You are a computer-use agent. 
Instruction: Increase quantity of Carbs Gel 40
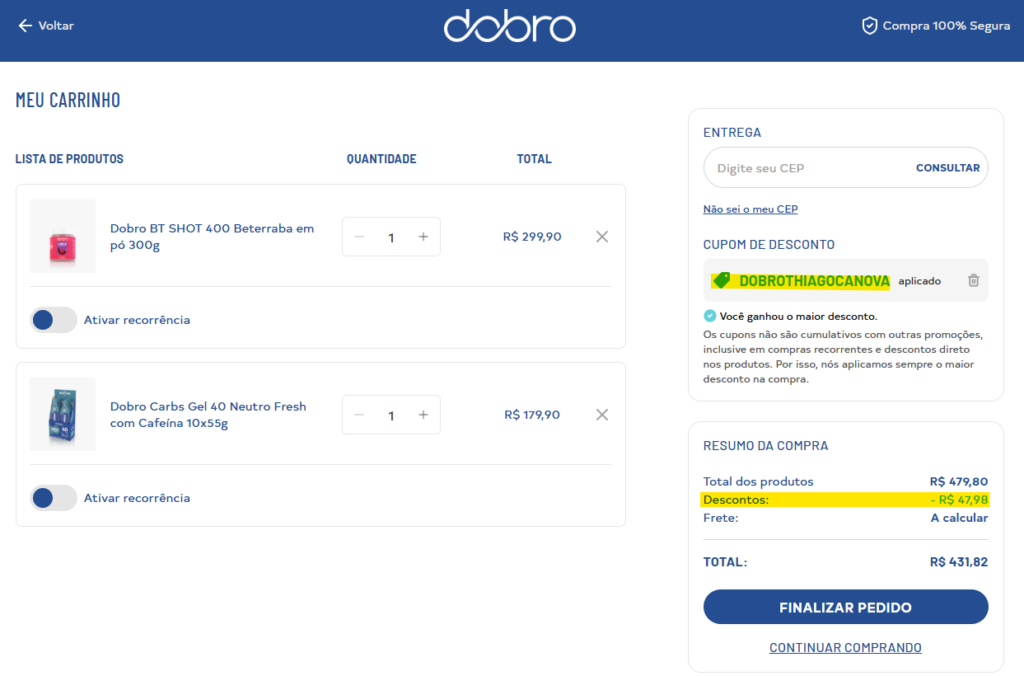pyautogui.click(x=423, y=415)
